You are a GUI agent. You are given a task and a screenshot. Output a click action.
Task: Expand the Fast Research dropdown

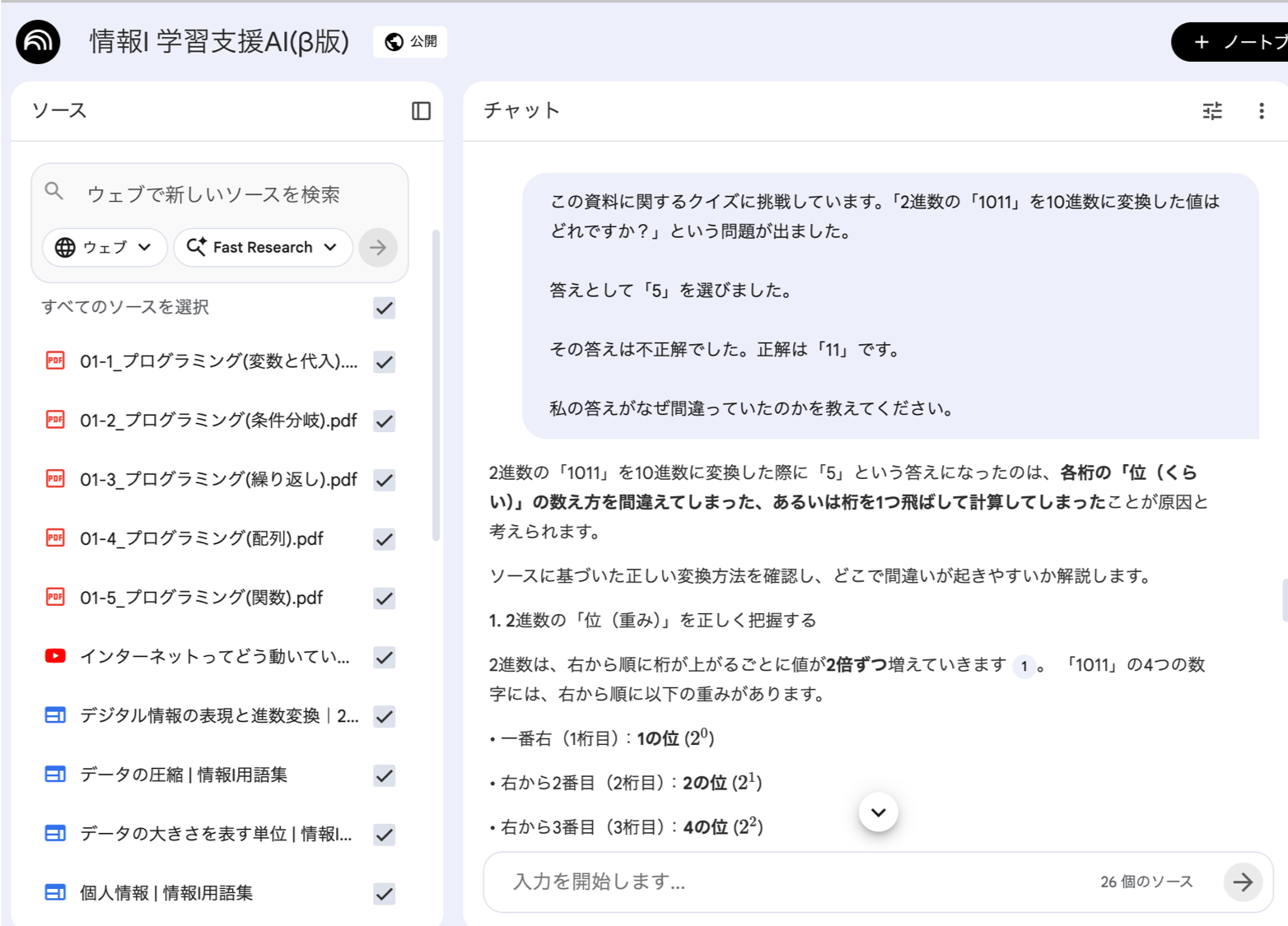coord(262,247)
